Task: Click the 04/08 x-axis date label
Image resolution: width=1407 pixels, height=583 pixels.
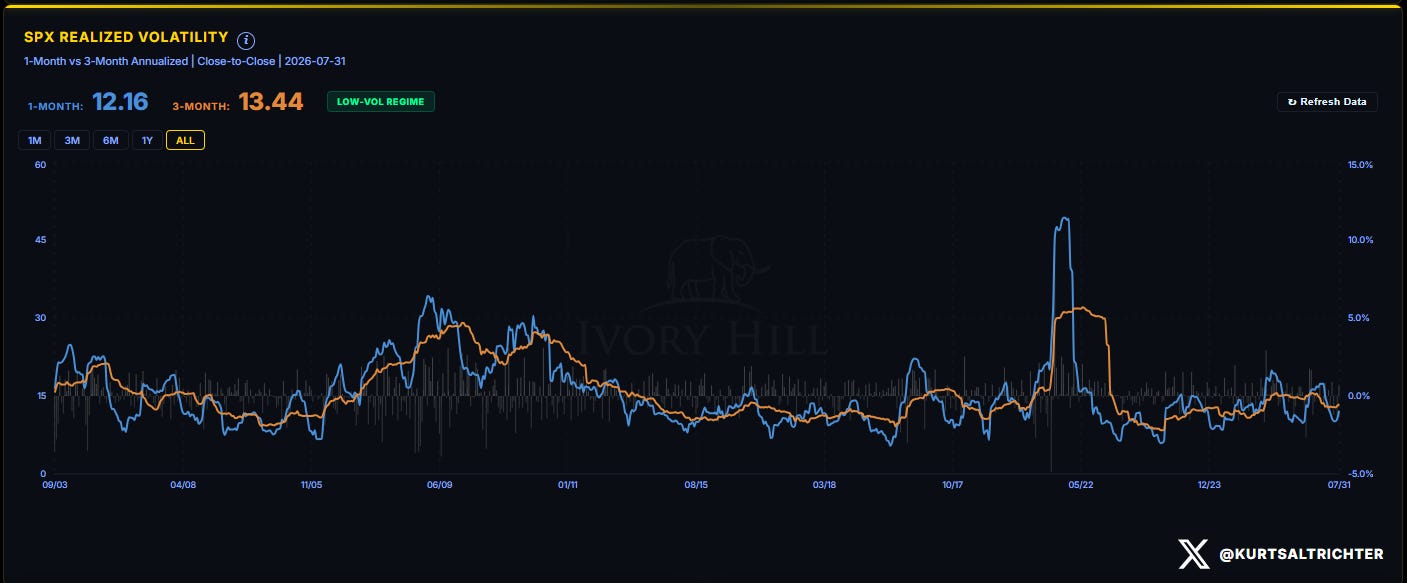Action: (183, 485)
